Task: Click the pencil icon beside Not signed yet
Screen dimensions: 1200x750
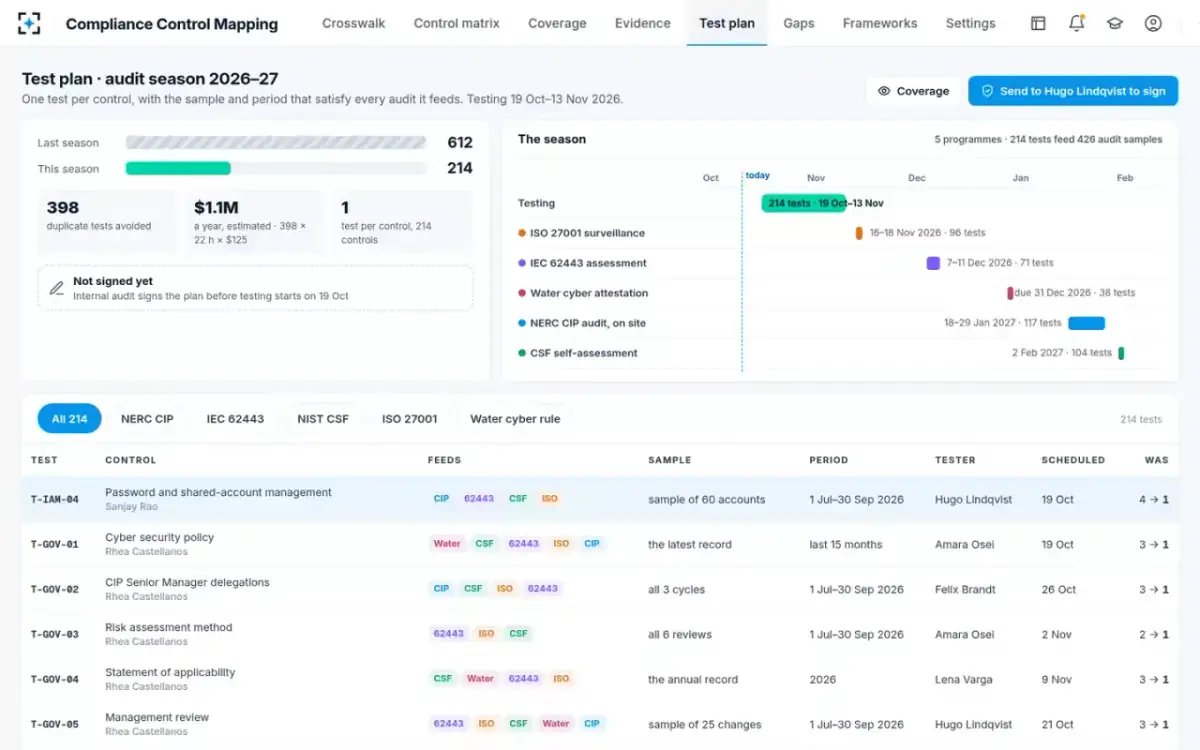Action: point(56,288)
